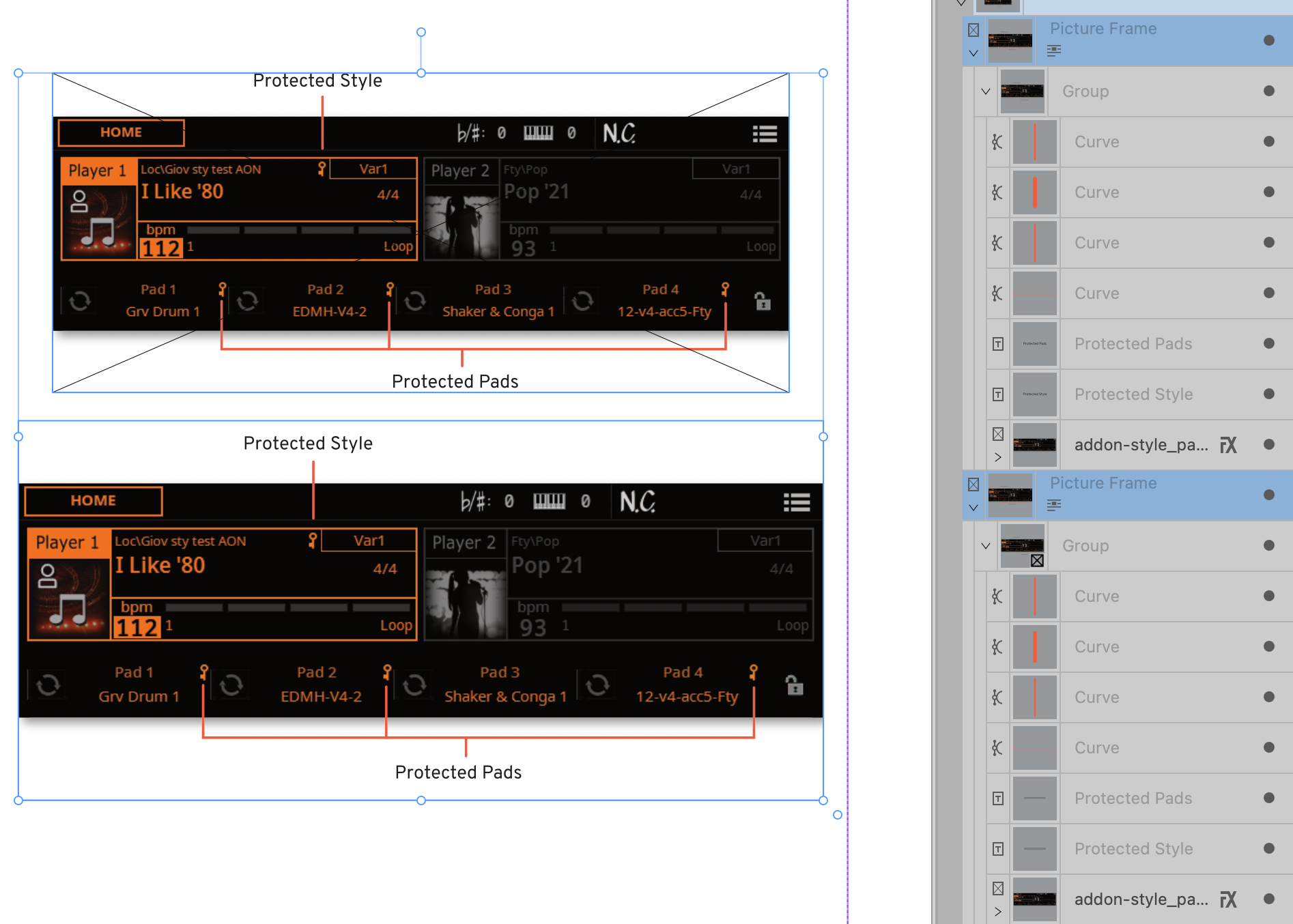Click the picture frame type icon on lower Picture Frame layer

point(974,485)
